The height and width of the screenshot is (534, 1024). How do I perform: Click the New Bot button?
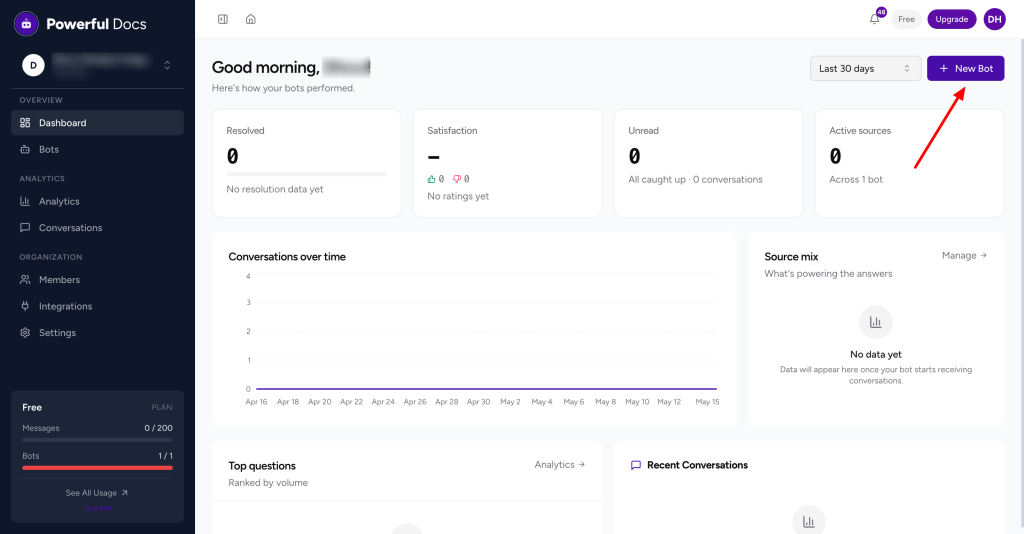click(965, 69)
